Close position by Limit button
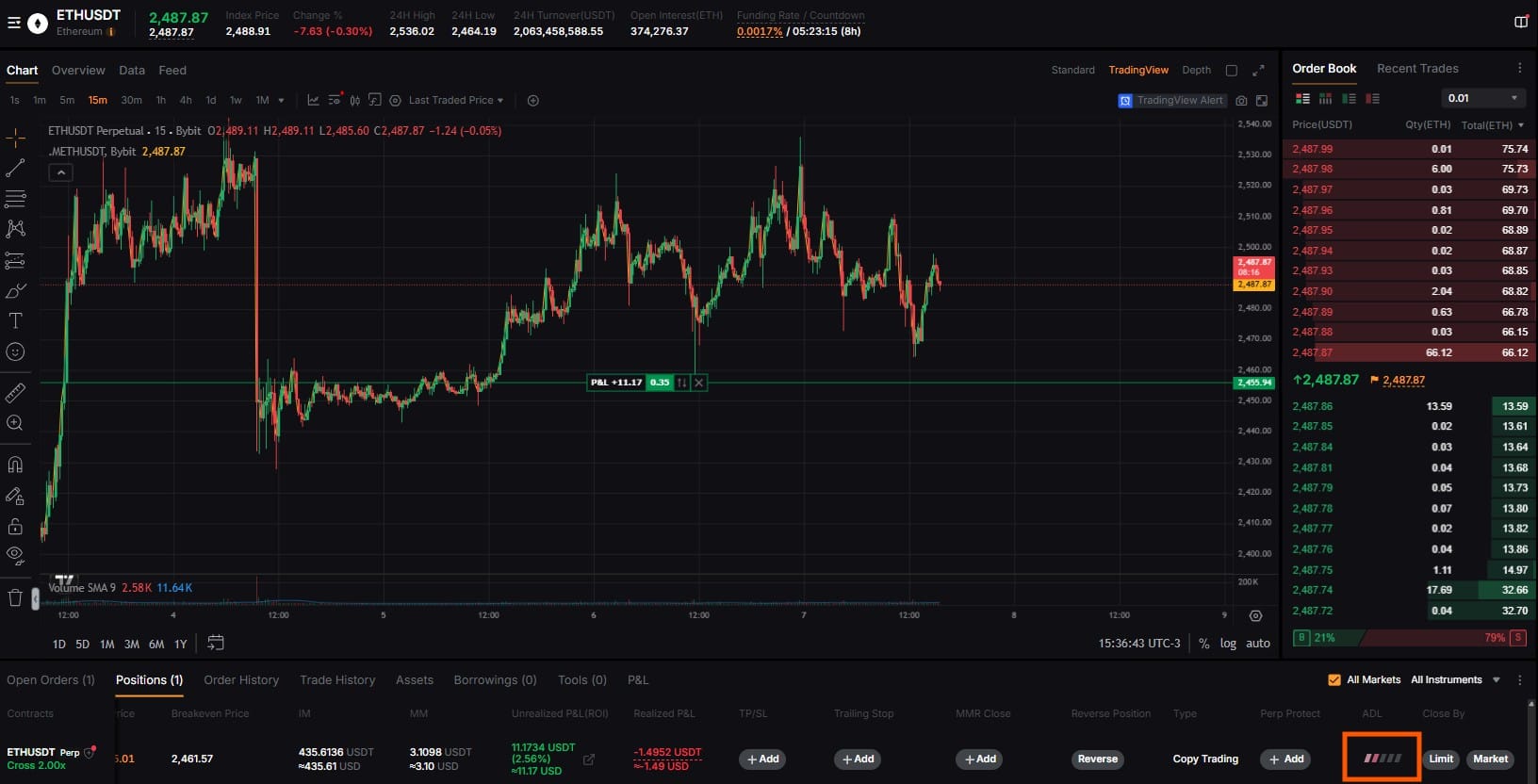1538x784 pixels. pos(1441,759)
